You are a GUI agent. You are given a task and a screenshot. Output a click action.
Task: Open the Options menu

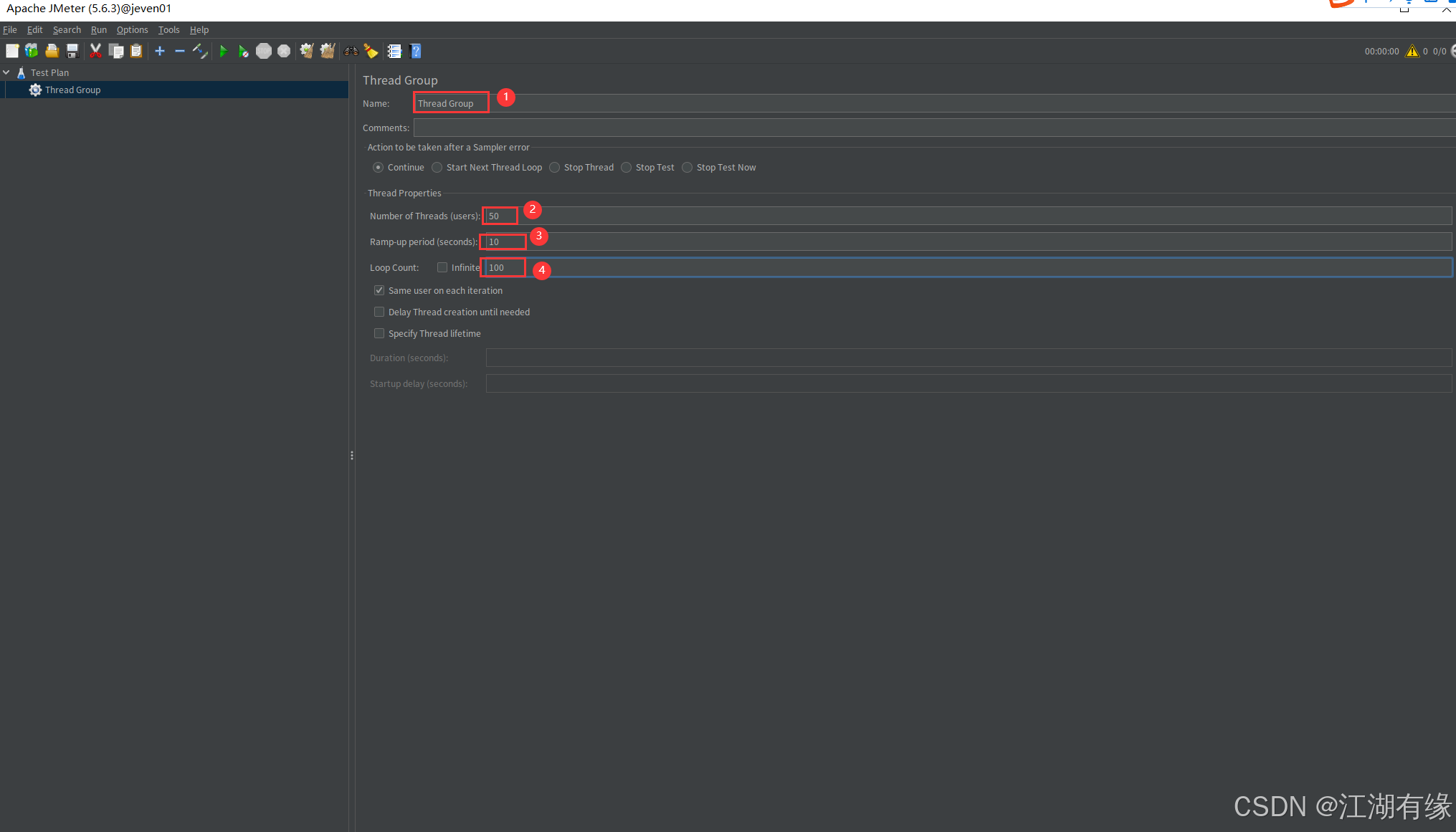(132, 30)
